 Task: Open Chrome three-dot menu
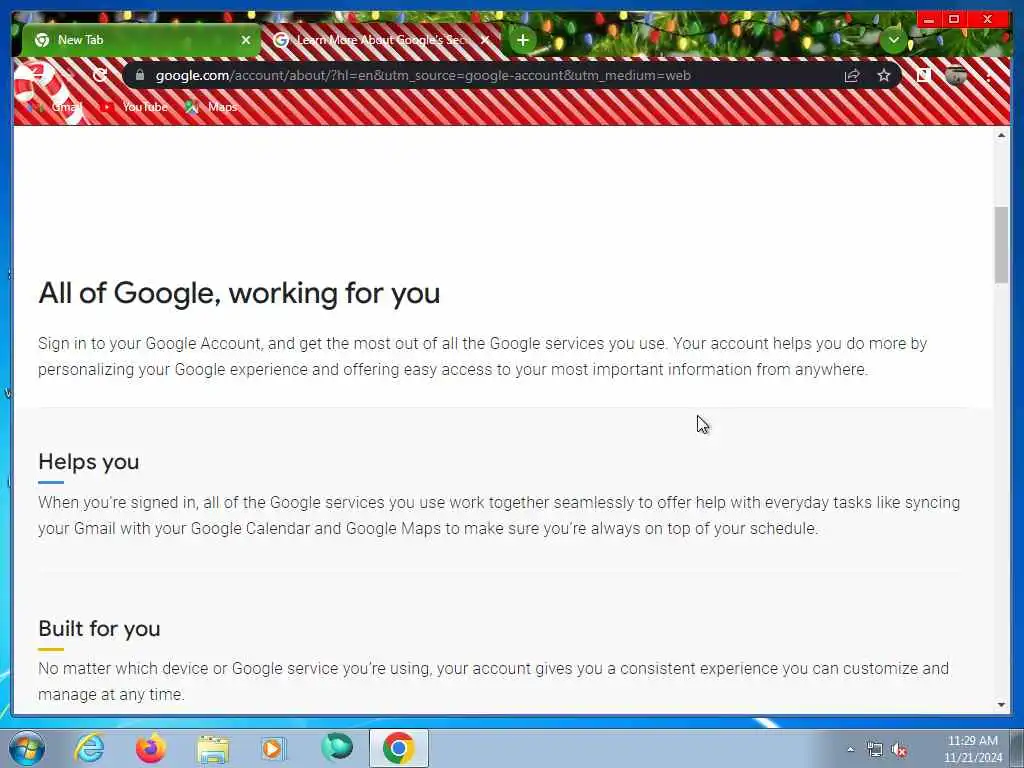(x=989, y=76)
